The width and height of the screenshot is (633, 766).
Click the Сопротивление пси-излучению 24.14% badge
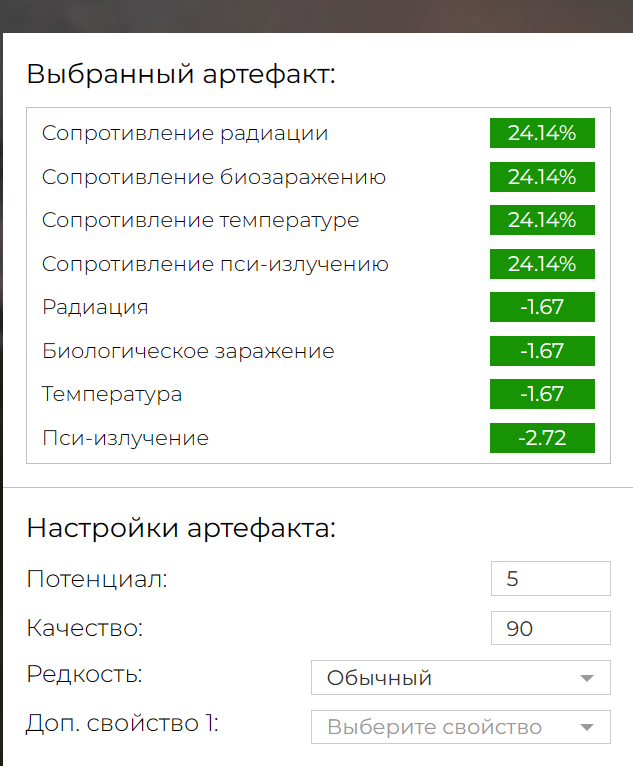[x=542, y=264]
